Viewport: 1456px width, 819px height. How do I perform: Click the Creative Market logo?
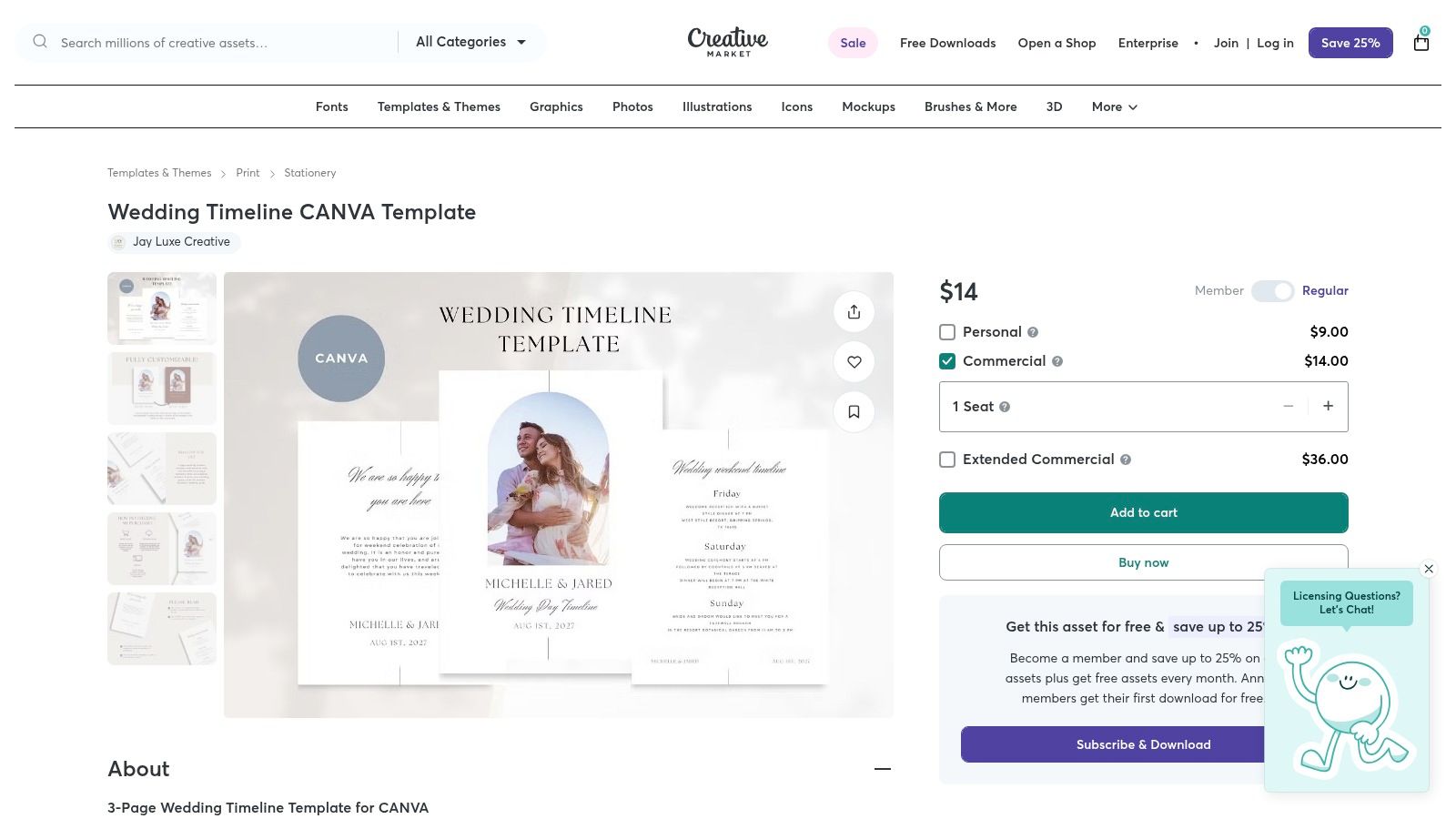(x=727, y=42)
